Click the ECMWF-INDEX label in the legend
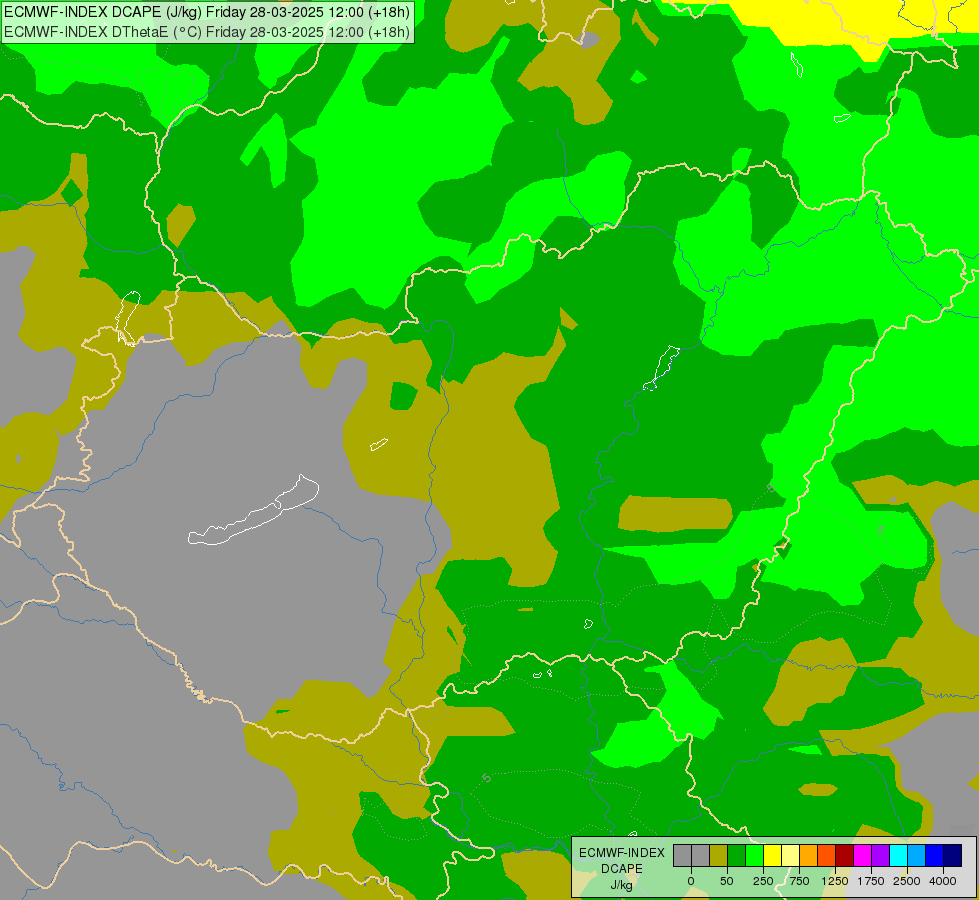Screen dimensions: 979x900 point(622,853)
